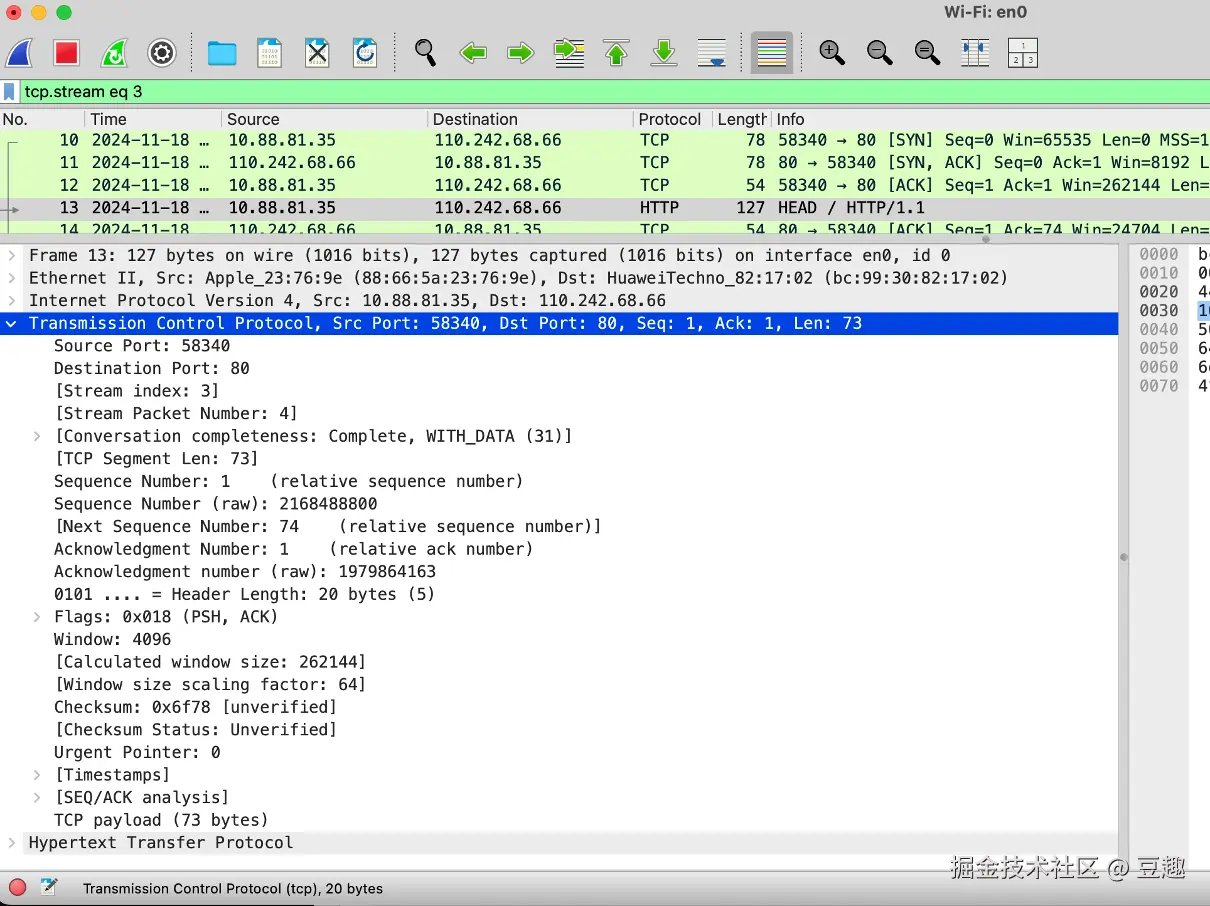Click the Length column header
Viewport: 1210px width, 906px height.
741,119
